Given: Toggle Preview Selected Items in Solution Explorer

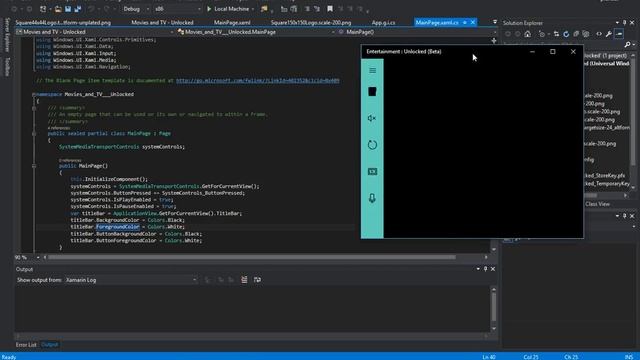Looking at the screenshot, I should point(619,34).
